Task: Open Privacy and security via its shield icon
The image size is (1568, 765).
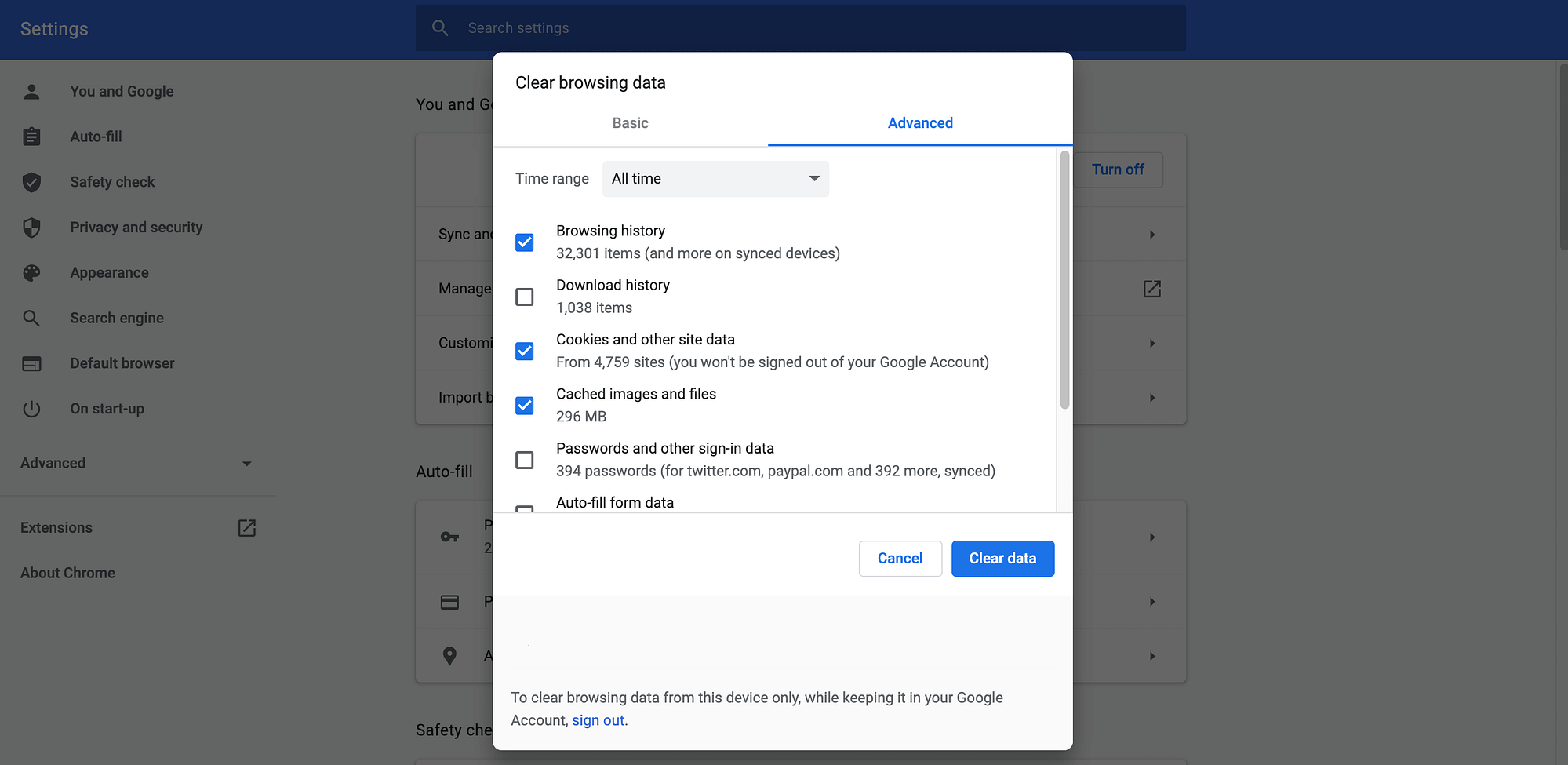Action: click(31, 228)
